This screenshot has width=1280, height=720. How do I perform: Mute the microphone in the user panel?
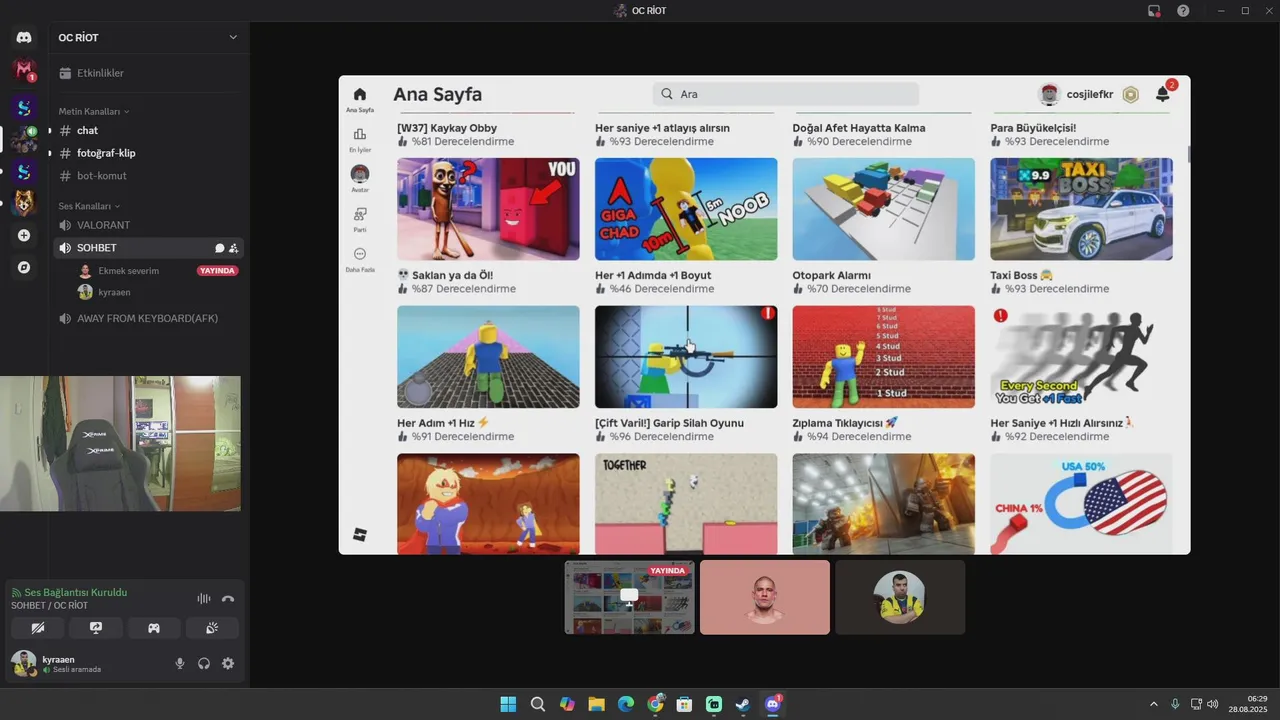[180, 663]
